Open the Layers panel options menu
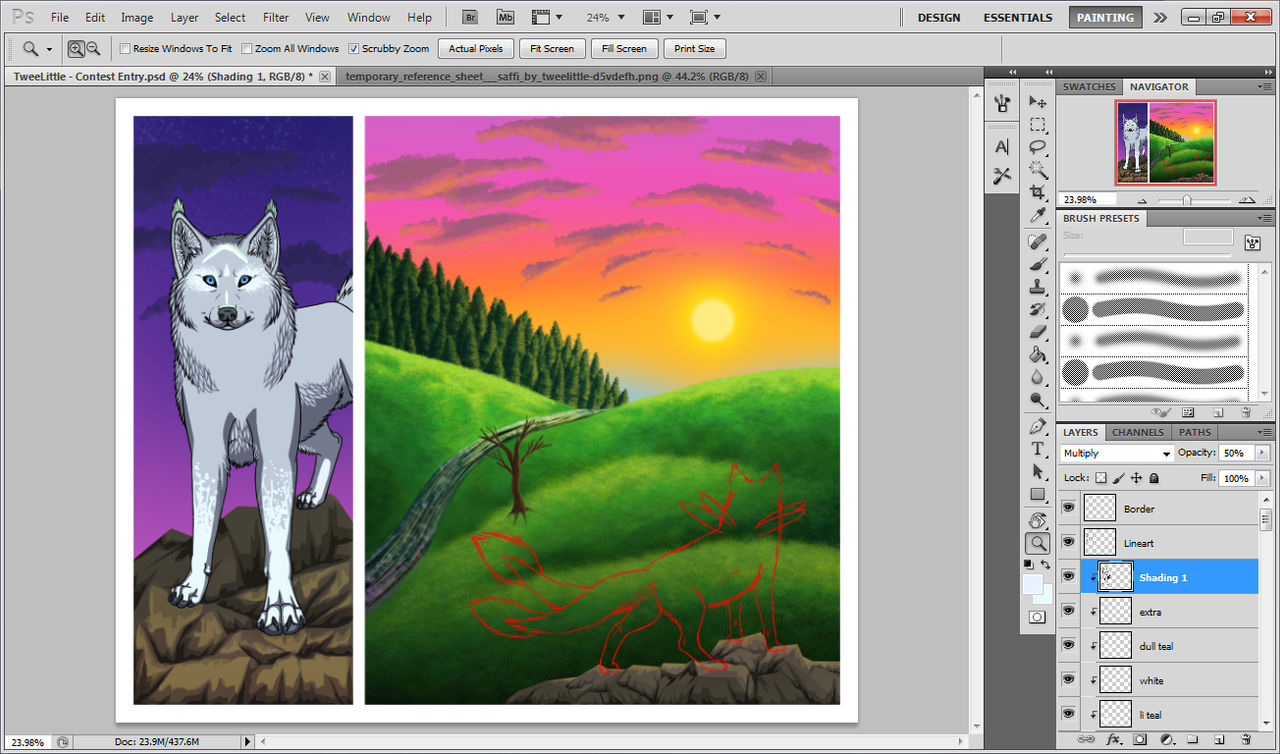1280x754 pixels. point(1265,432)
